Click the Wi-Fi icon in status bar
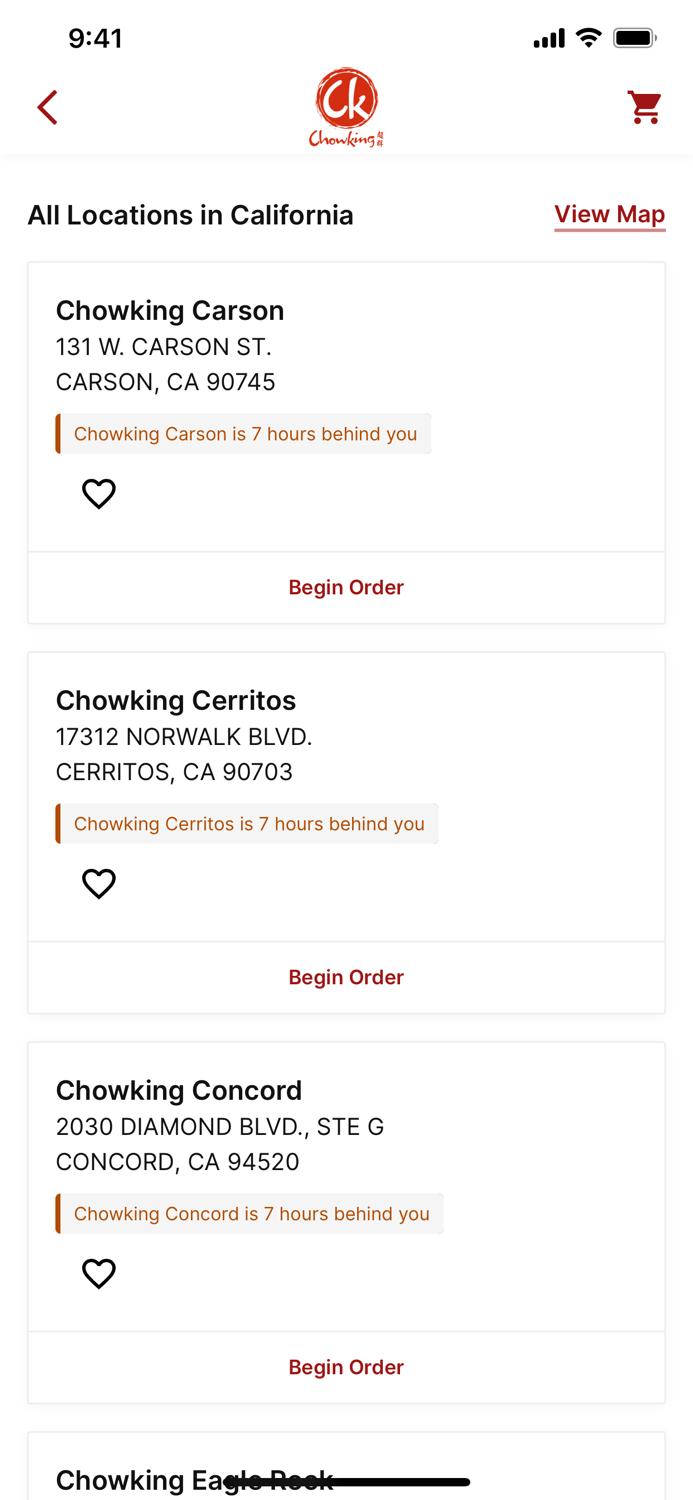The height and width of the screenshot is (1500, 693). [x=588, y=37]
